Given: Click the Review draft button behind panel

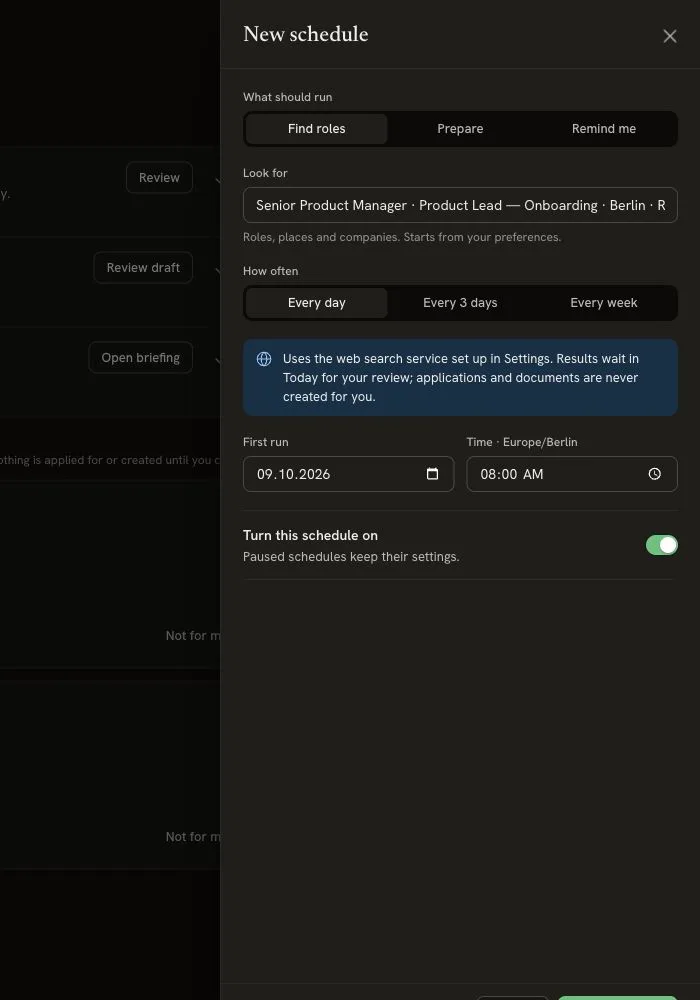Looking at the screenshot, I should point(143,268).
